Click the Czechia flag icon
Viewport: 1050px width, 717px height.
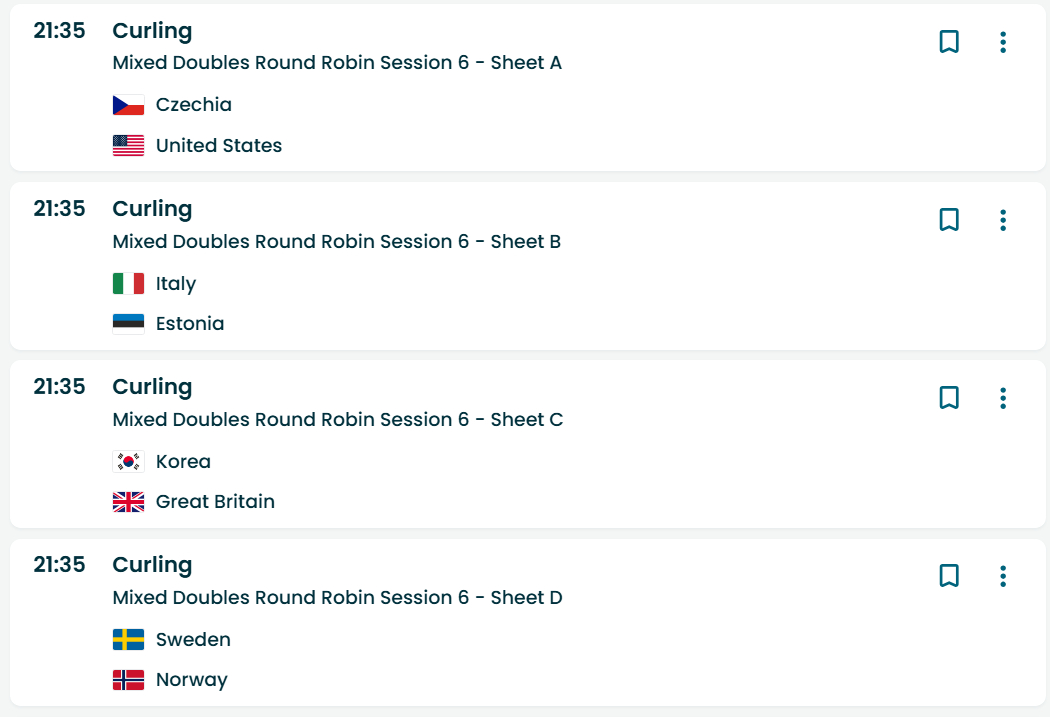128,105
